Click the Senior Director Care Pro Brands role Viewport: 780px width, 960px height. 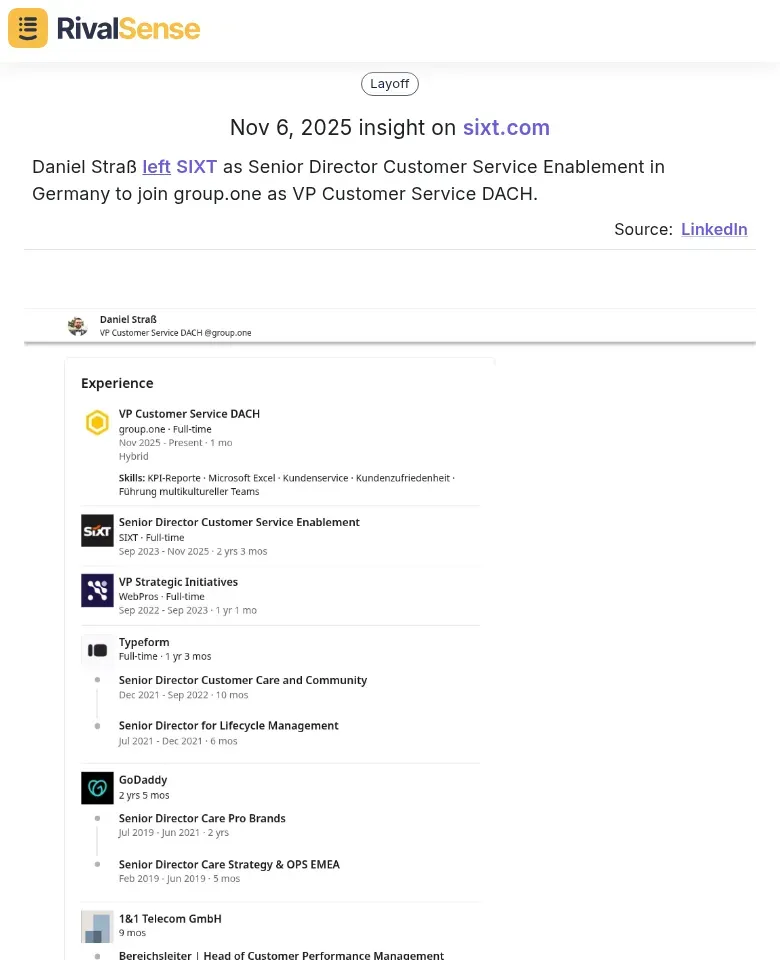(x=202, y=818)
